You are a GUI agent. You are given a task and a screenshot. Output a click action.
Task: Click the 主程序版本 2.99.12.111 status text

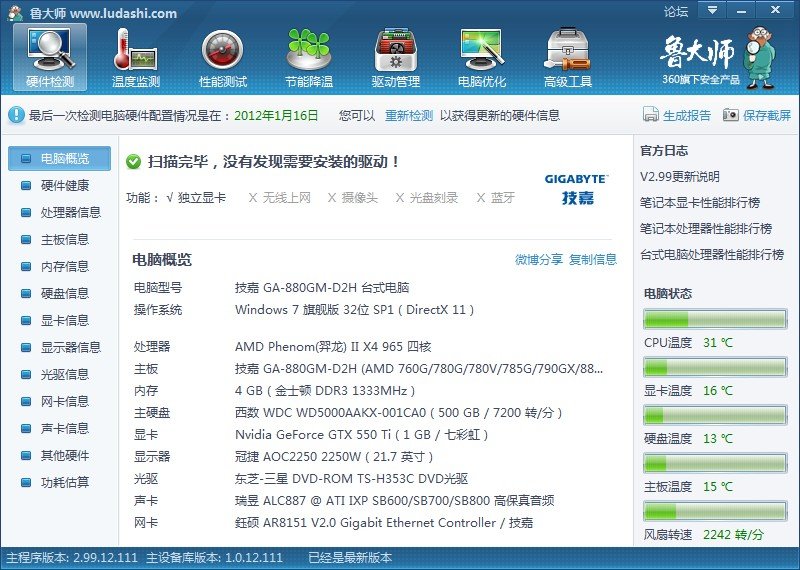71,558
